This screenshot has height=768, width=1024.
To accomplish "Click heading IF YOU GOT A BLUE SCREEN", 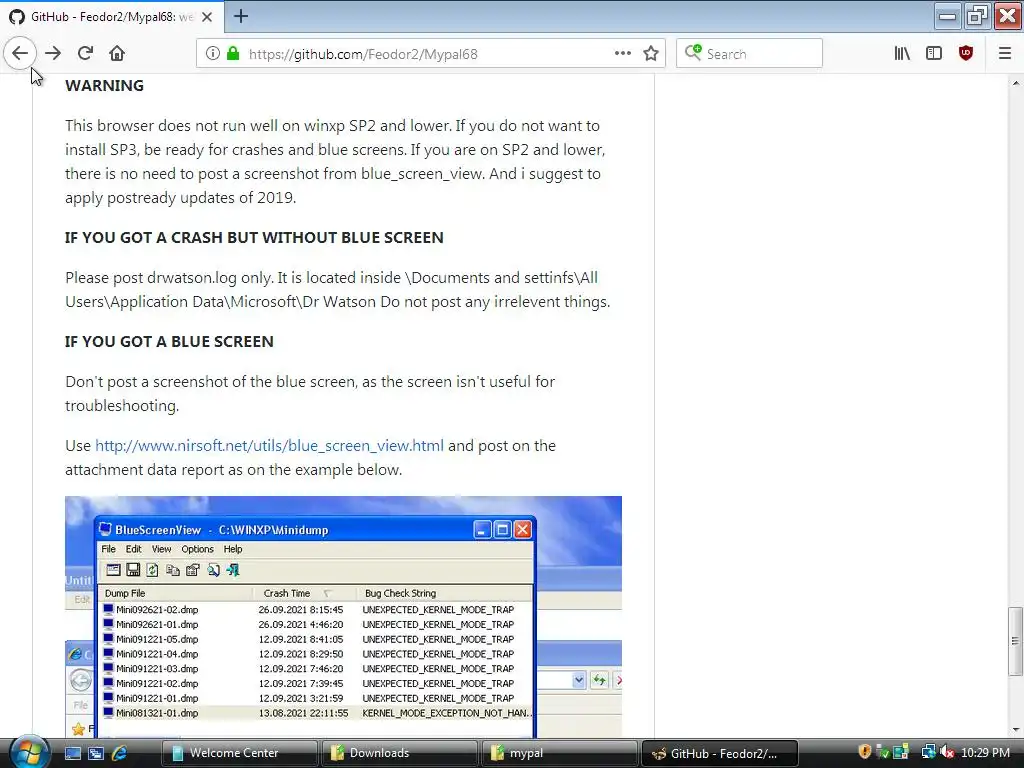I will (169, 342).
